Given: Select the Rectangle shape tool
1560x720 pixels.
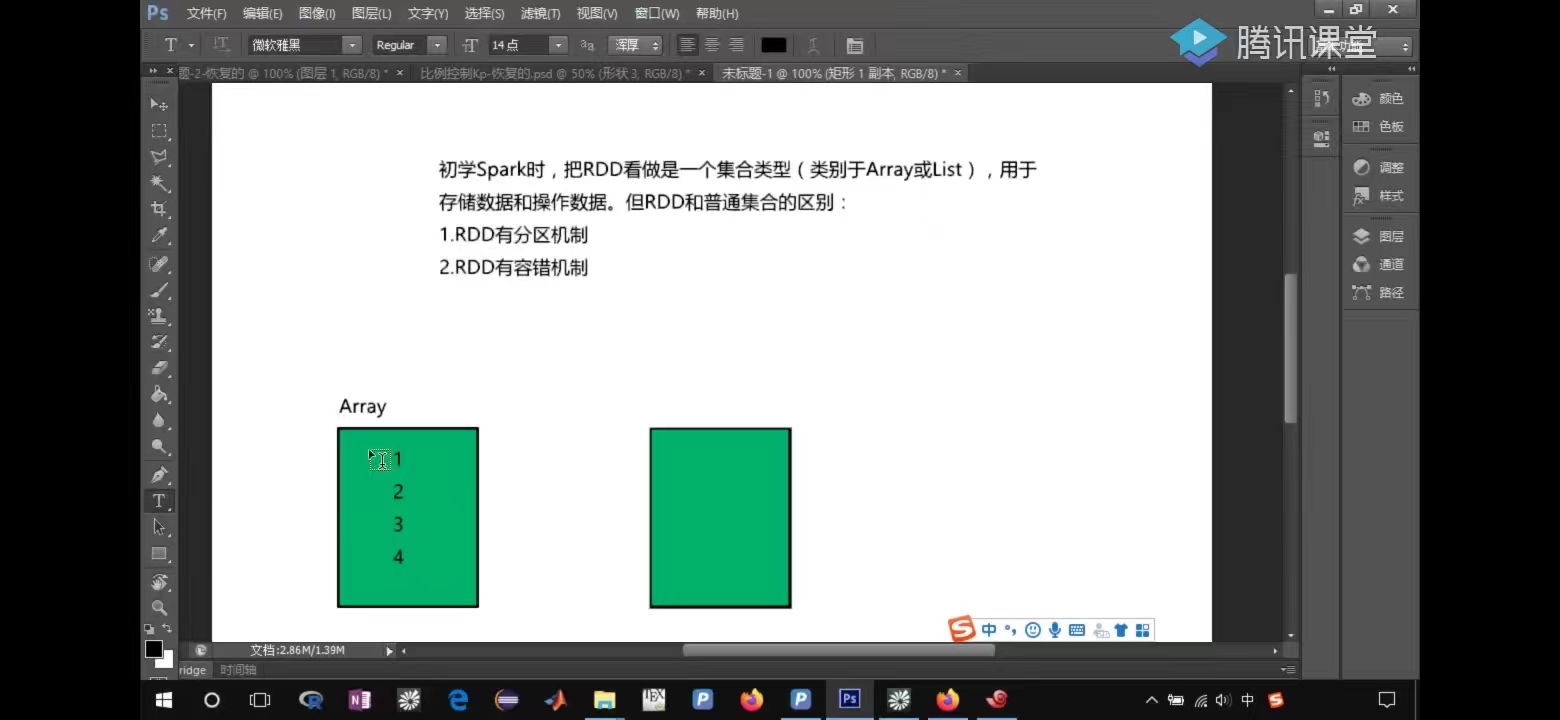Looking at the screenshot, I should pyautogui.click(x=159, y=553).
